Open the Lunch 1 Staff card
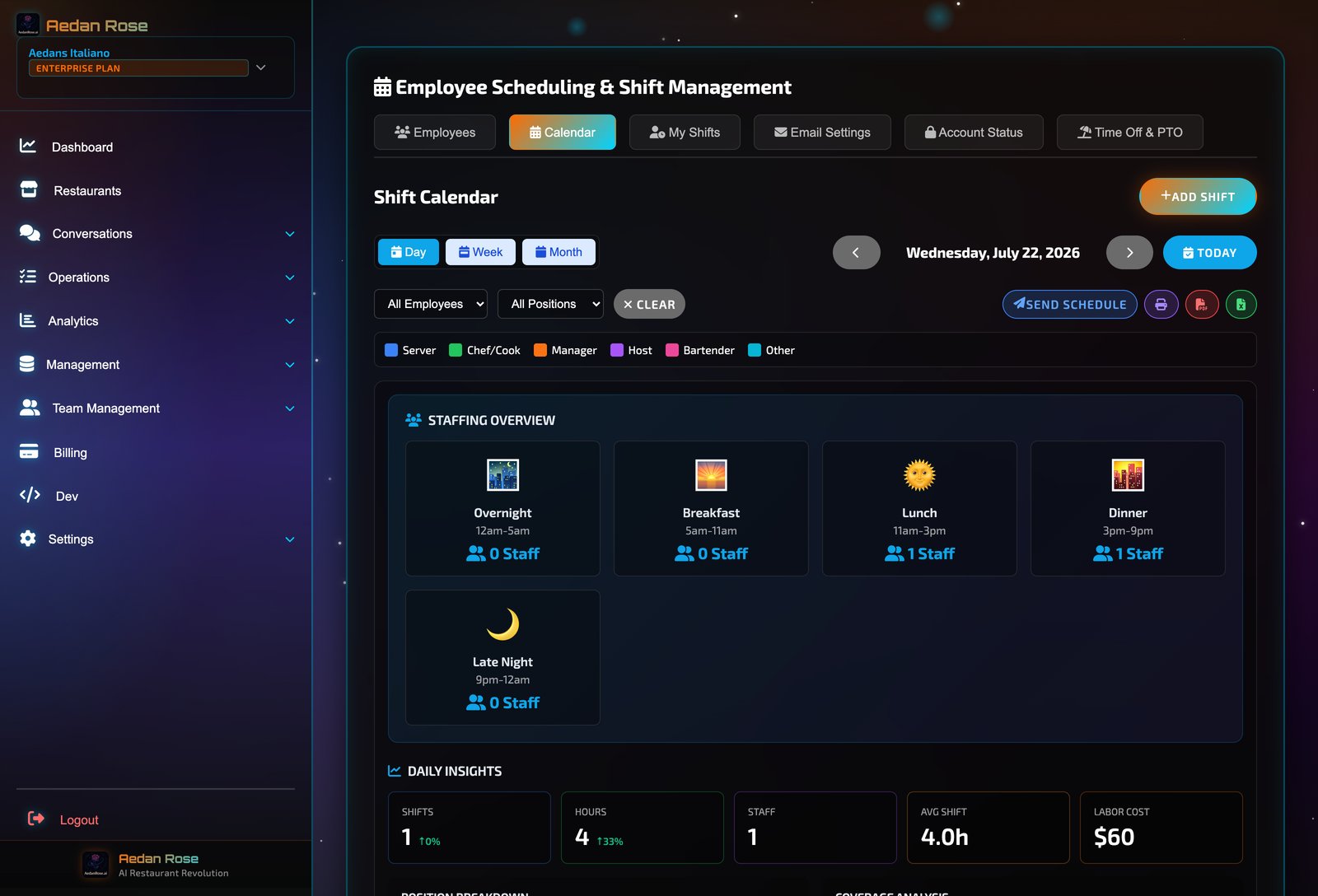Viewport: 1318px width, 896px height. (919, 508)
